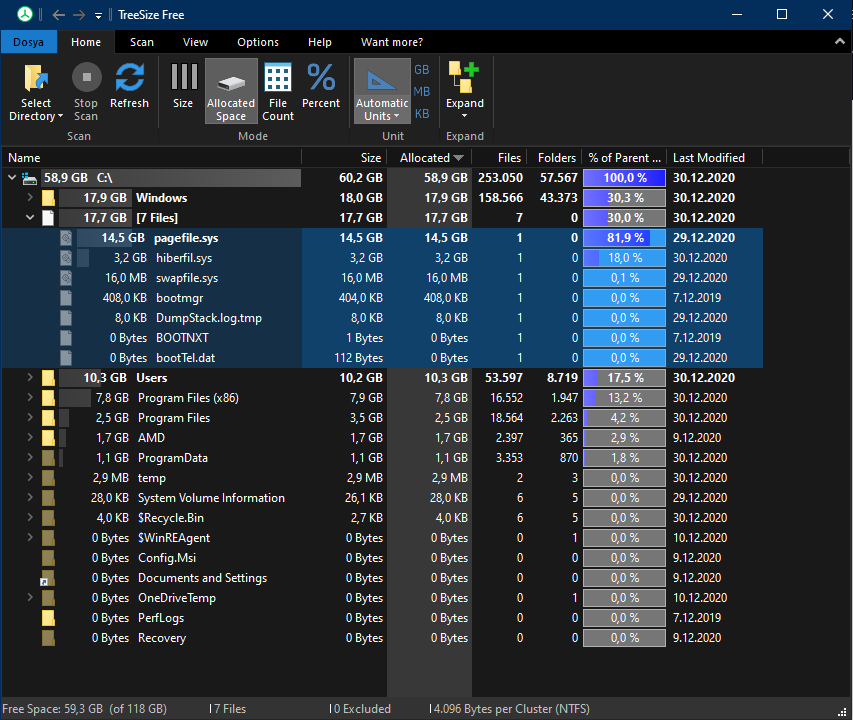The image size is (853, 720).
Task: Click the [7 Files] document icon
Action: point(48,218)
